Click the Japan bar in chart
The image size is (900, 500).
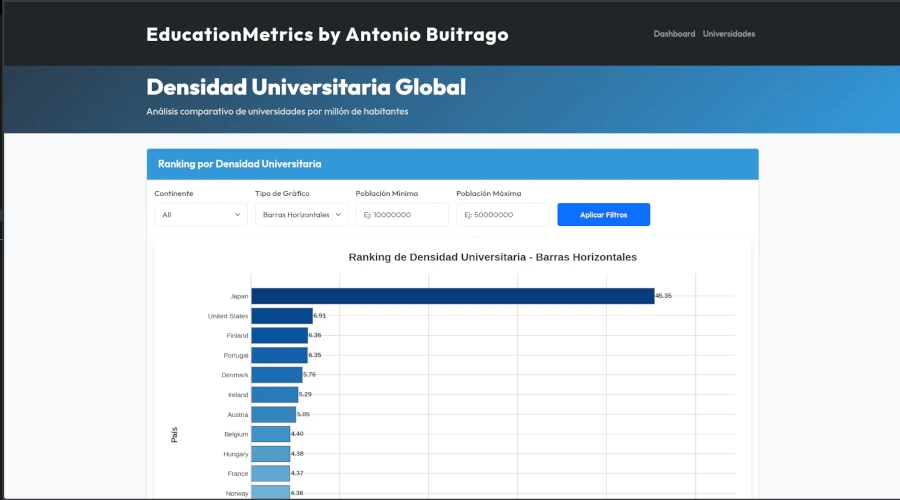pyautogui.click(x=453, y=296)
